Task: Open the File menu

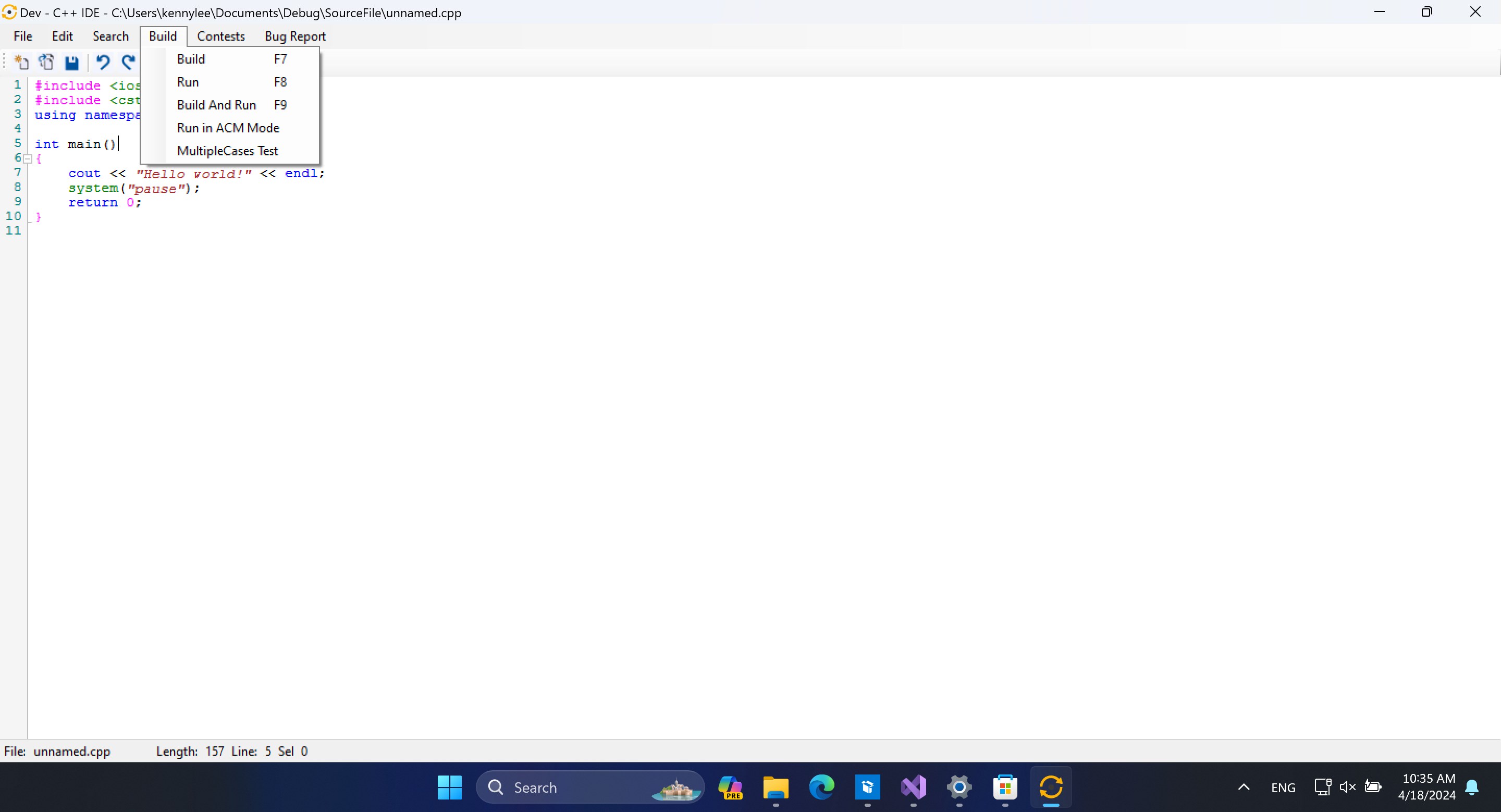Action: (23, 36)
